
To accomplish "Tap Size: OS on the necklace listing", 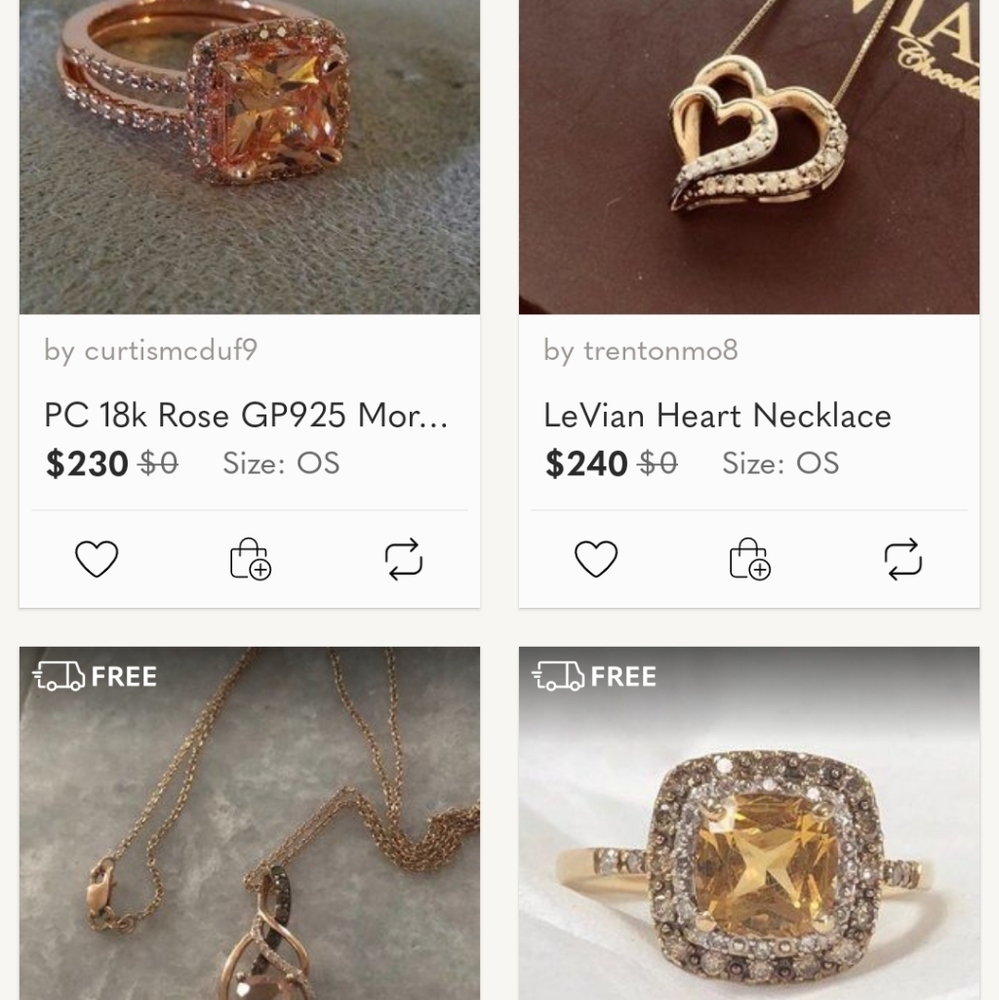I will [780, 463].
